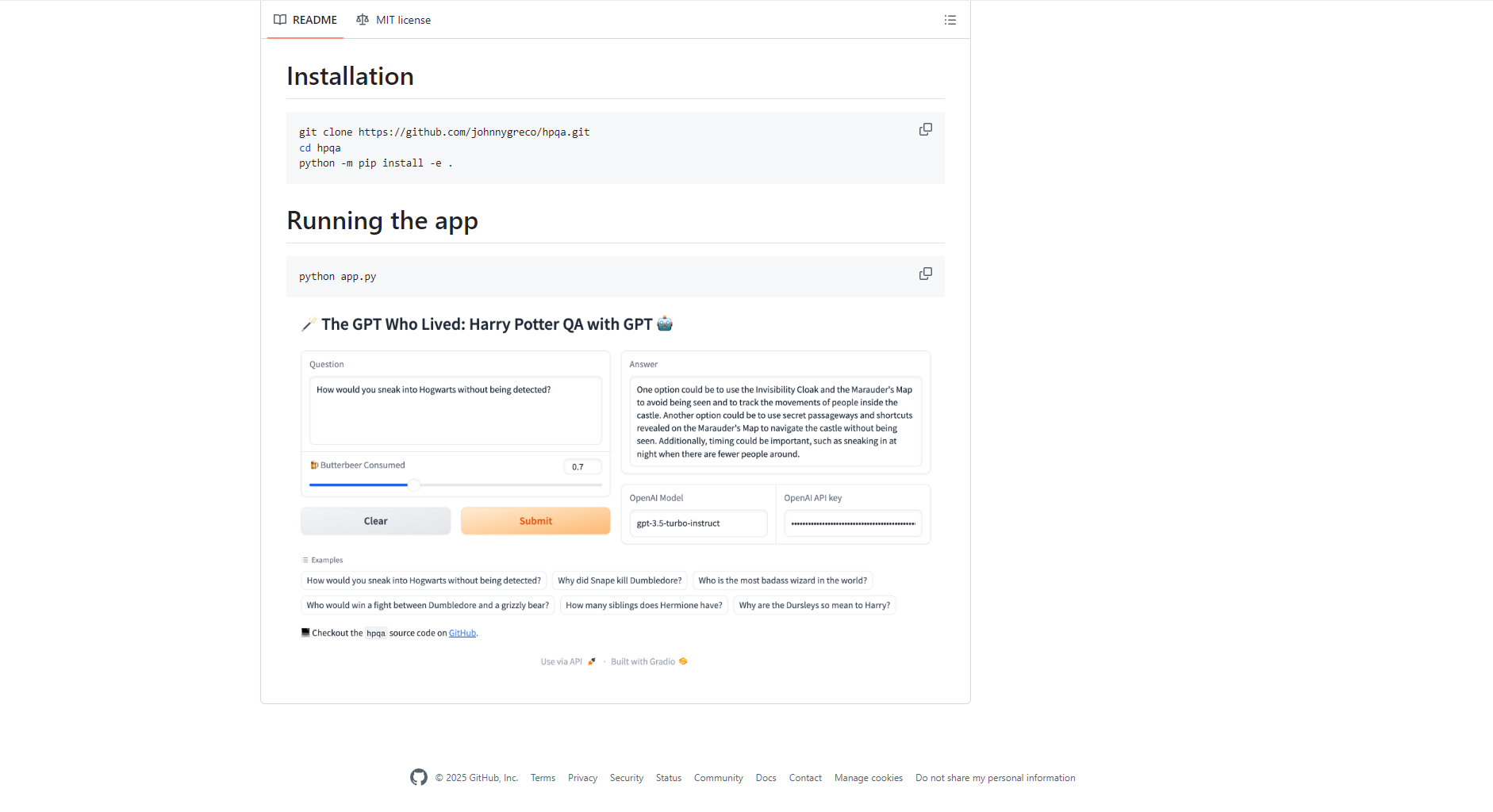1493x812 pixels.
Task: Select the Dumbledore versus grizzly bear example
Action: click(x=427, y=605)
